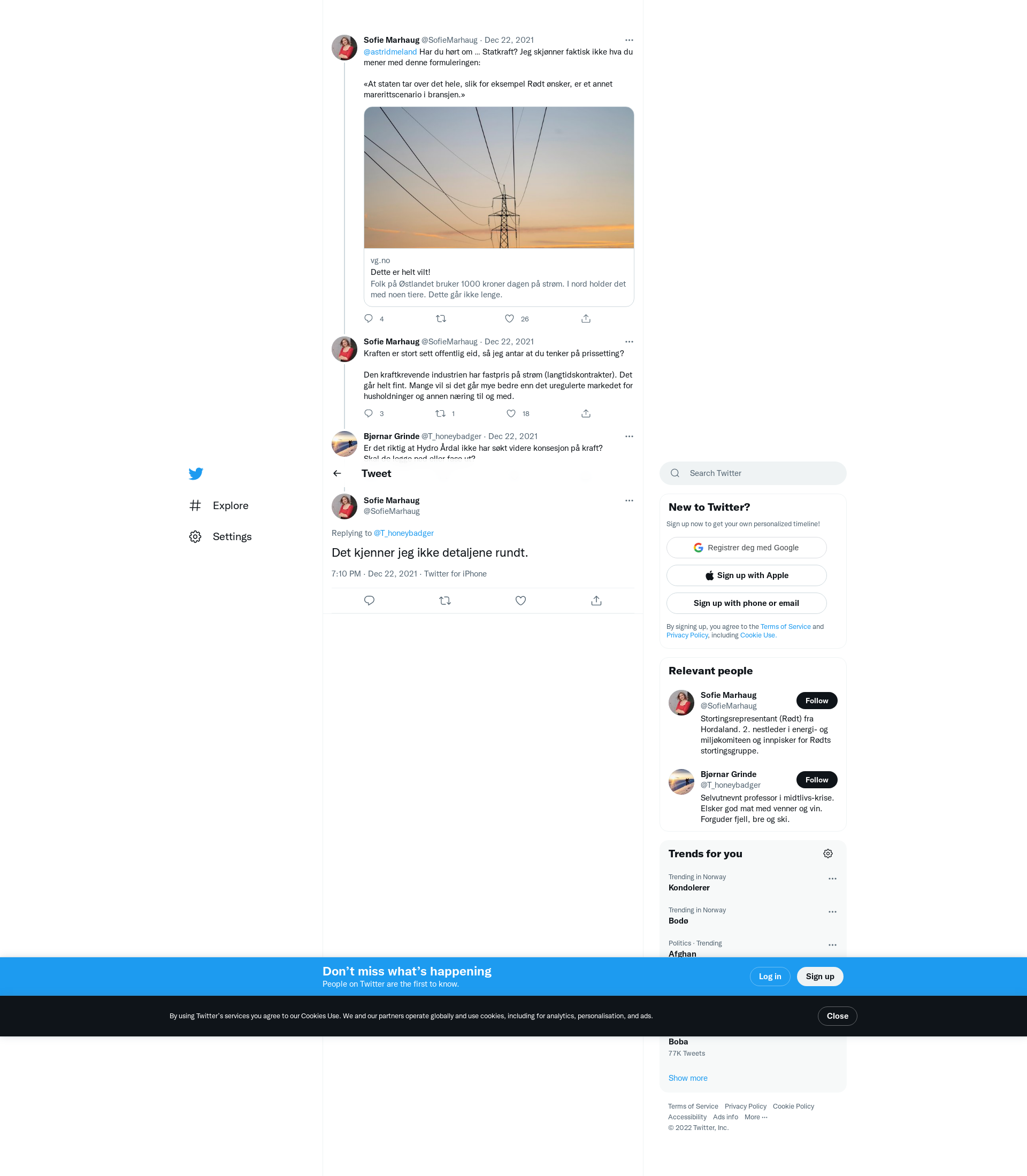Share the main tweet
This screenshot has width=1027, height=1176.
(596, 601)
